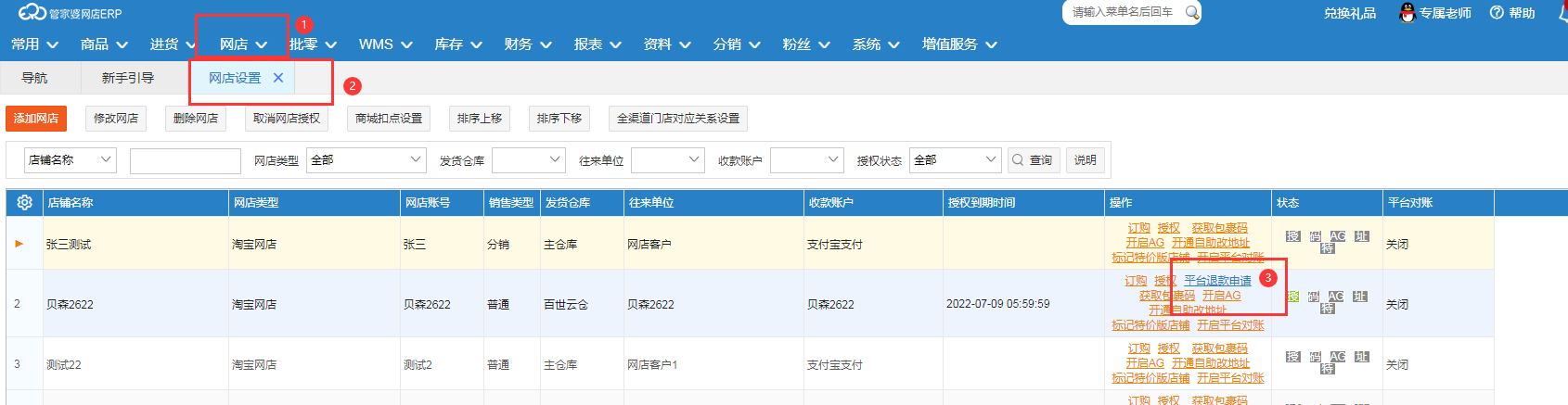Click the QQ penguin 专属老师 icon
The image size is (1568, 405).
[1407, 13]
